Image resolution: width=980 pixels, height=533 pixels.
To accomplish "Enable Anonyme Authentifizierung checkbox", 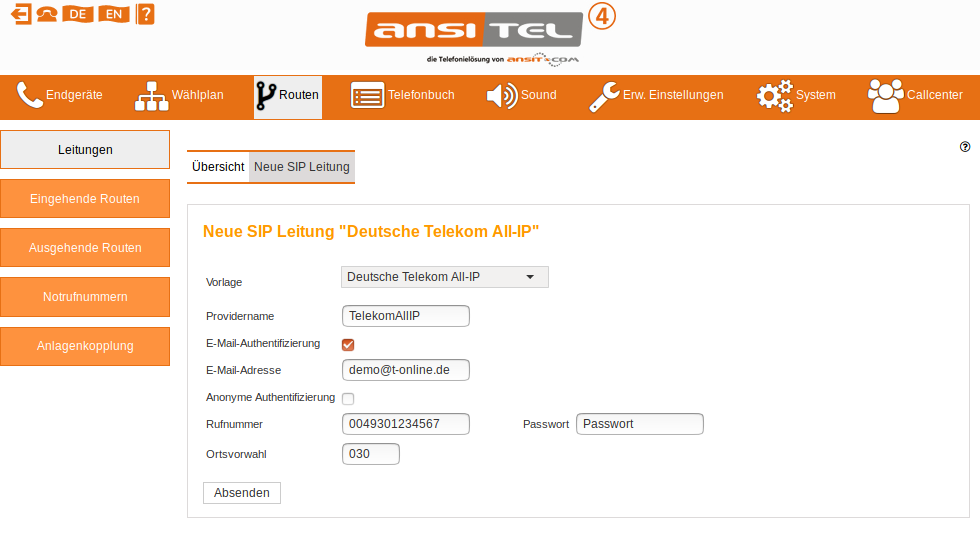I will (348, 399).
